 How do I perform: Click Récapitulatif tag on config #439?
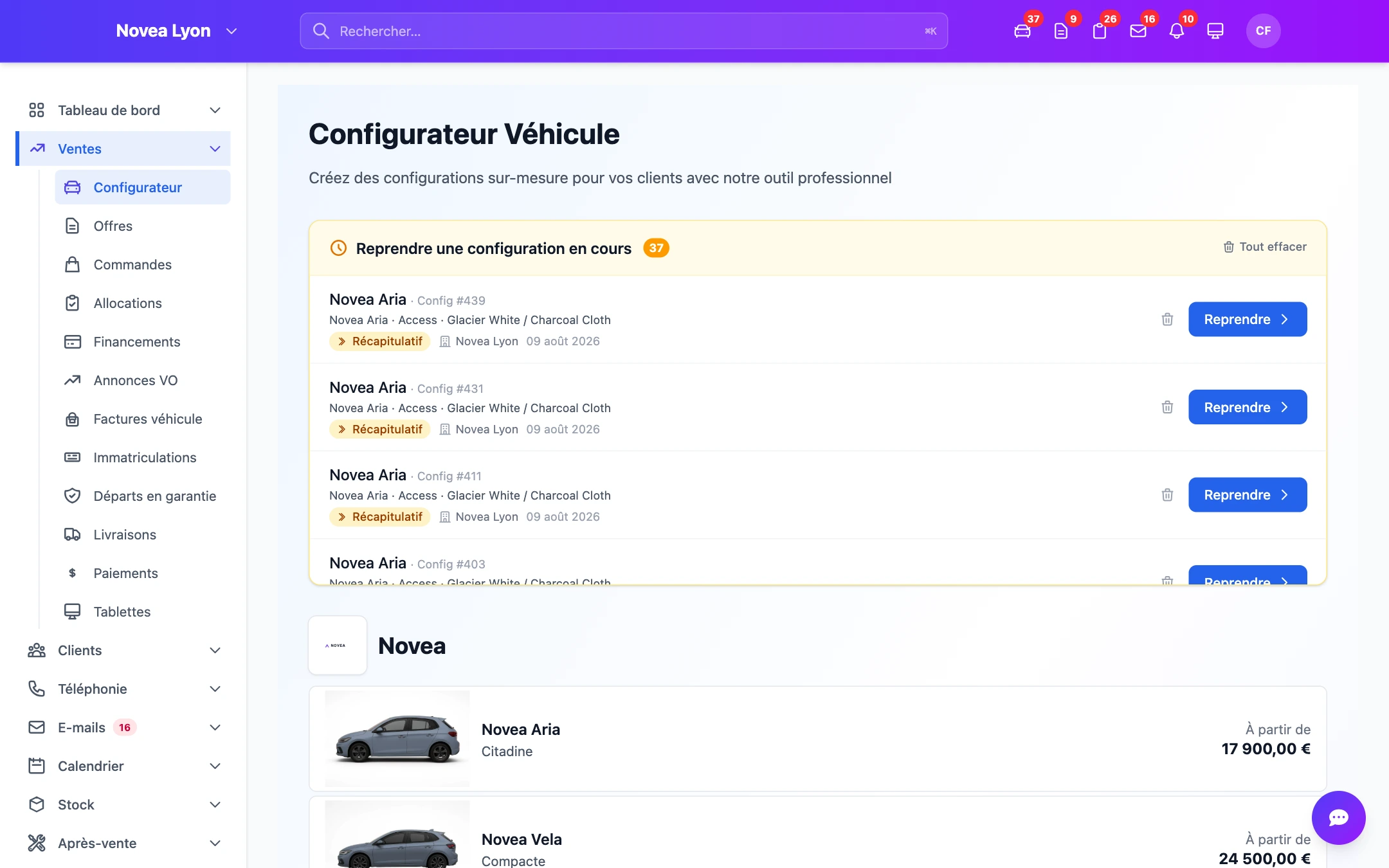pyautogui.click(x=379, y=341)
